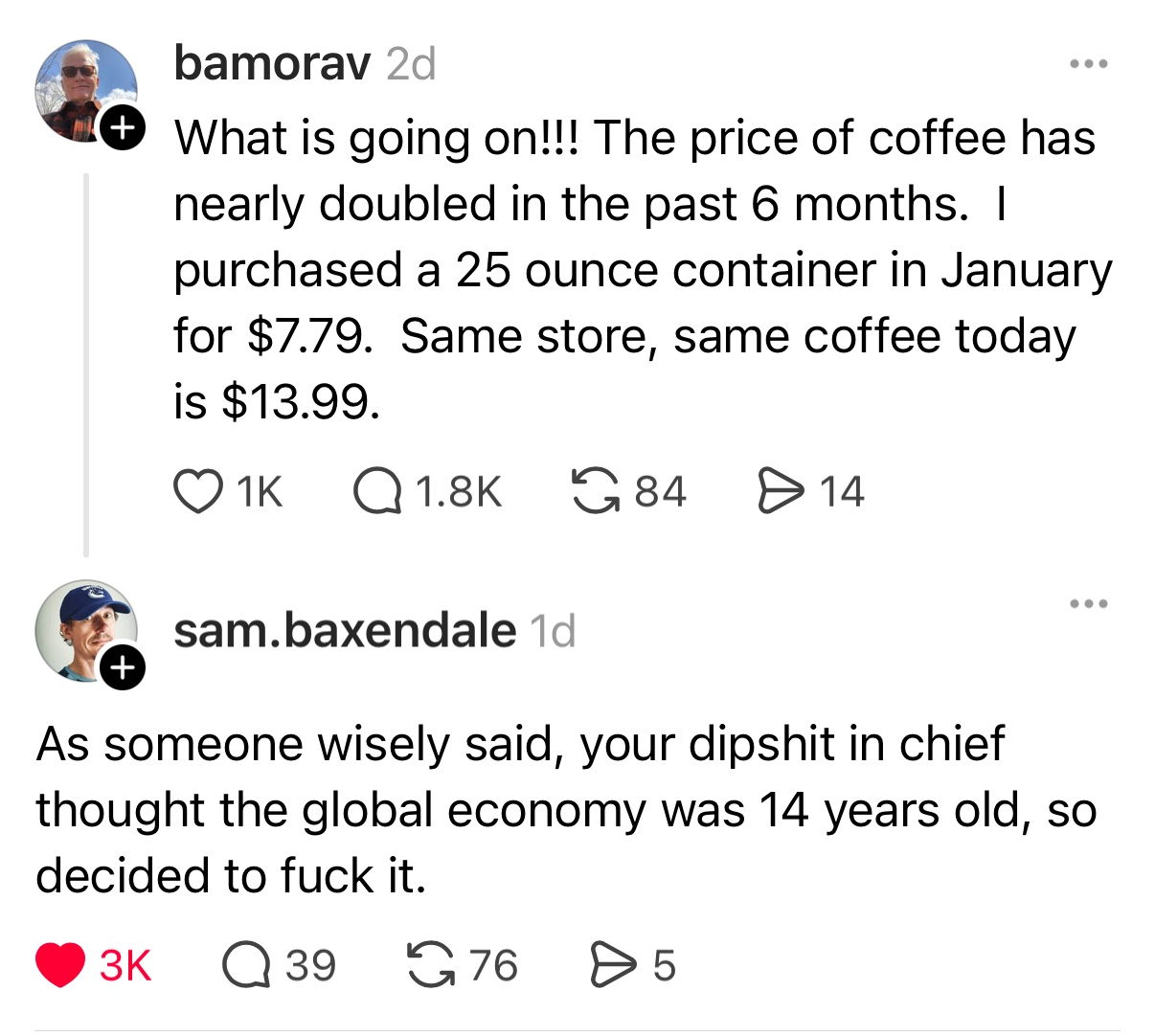View the 3K likes count on sam.baxendale's reply
Screen dimensions: 1155x1036
(125, 964)
